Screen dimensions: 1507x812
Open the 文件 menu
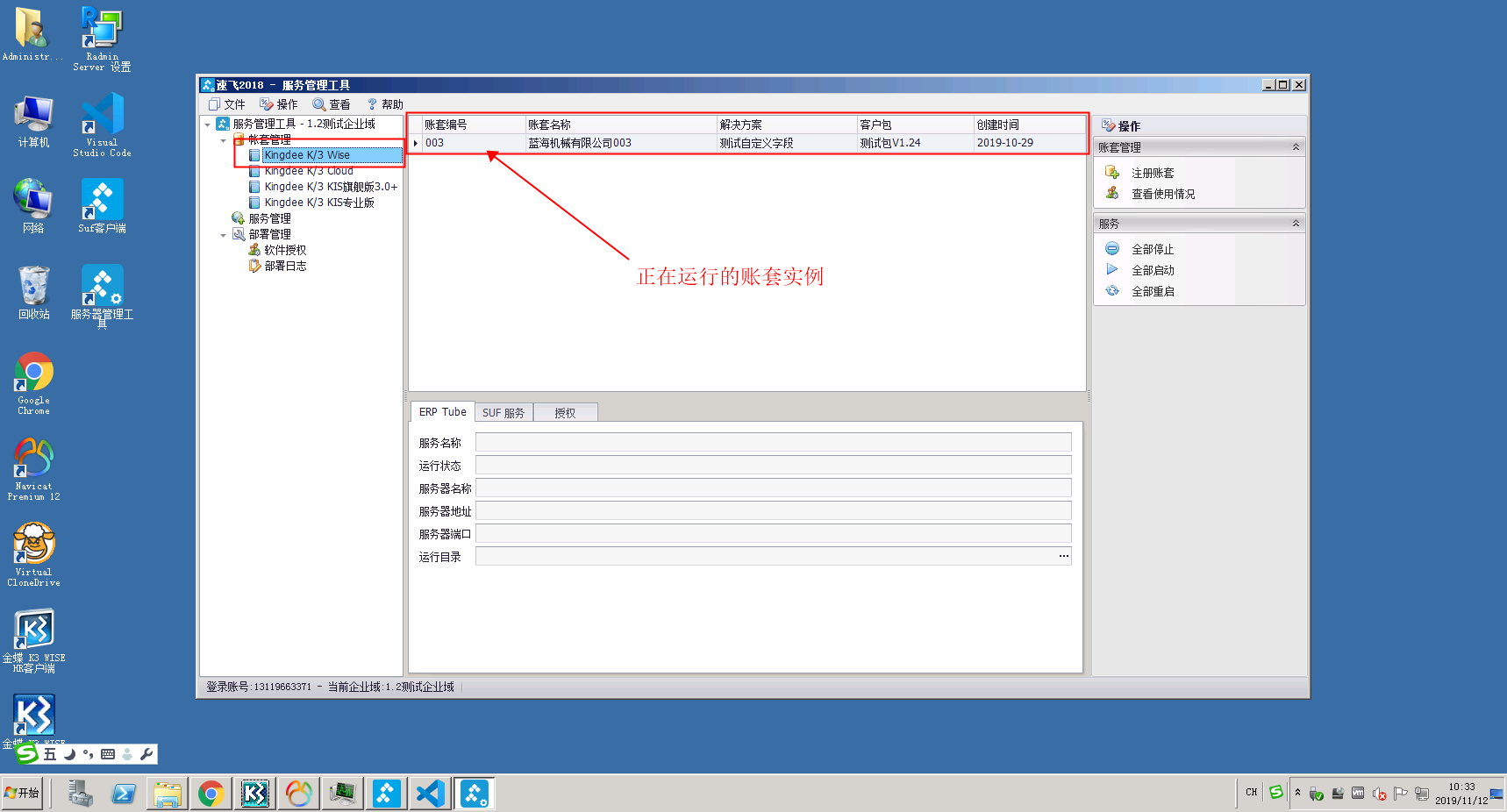pyautogui.click(x=226, y=104)
